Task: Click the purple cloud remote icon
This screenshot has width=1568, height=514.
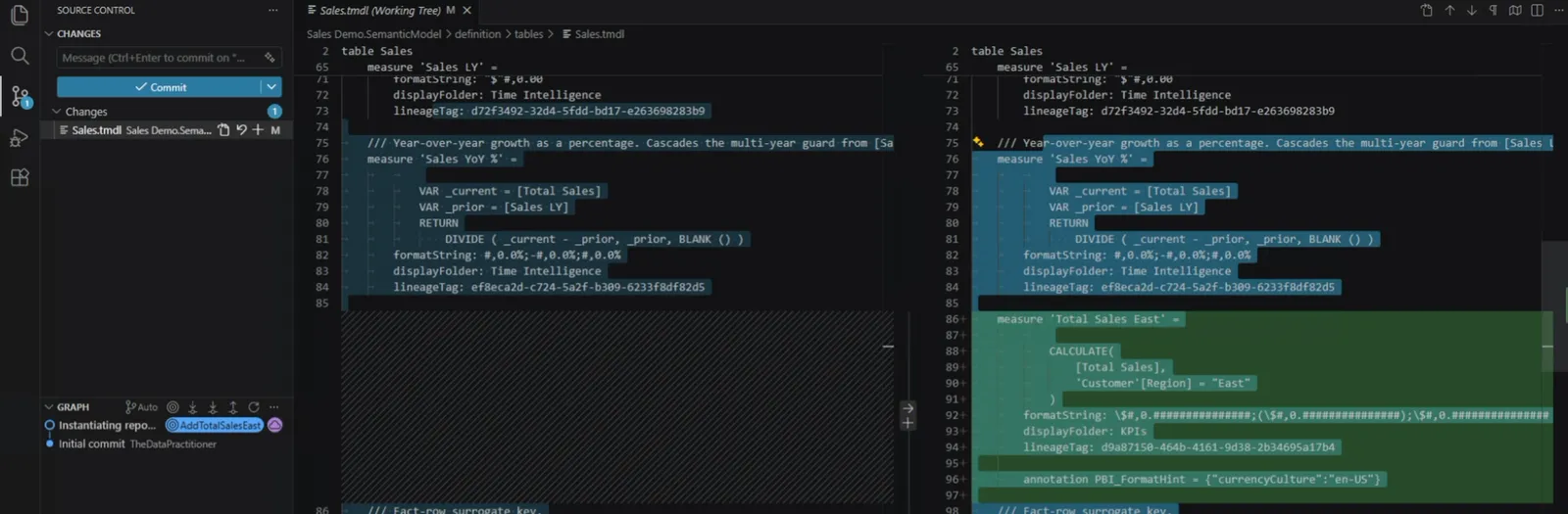Action: 275,425
